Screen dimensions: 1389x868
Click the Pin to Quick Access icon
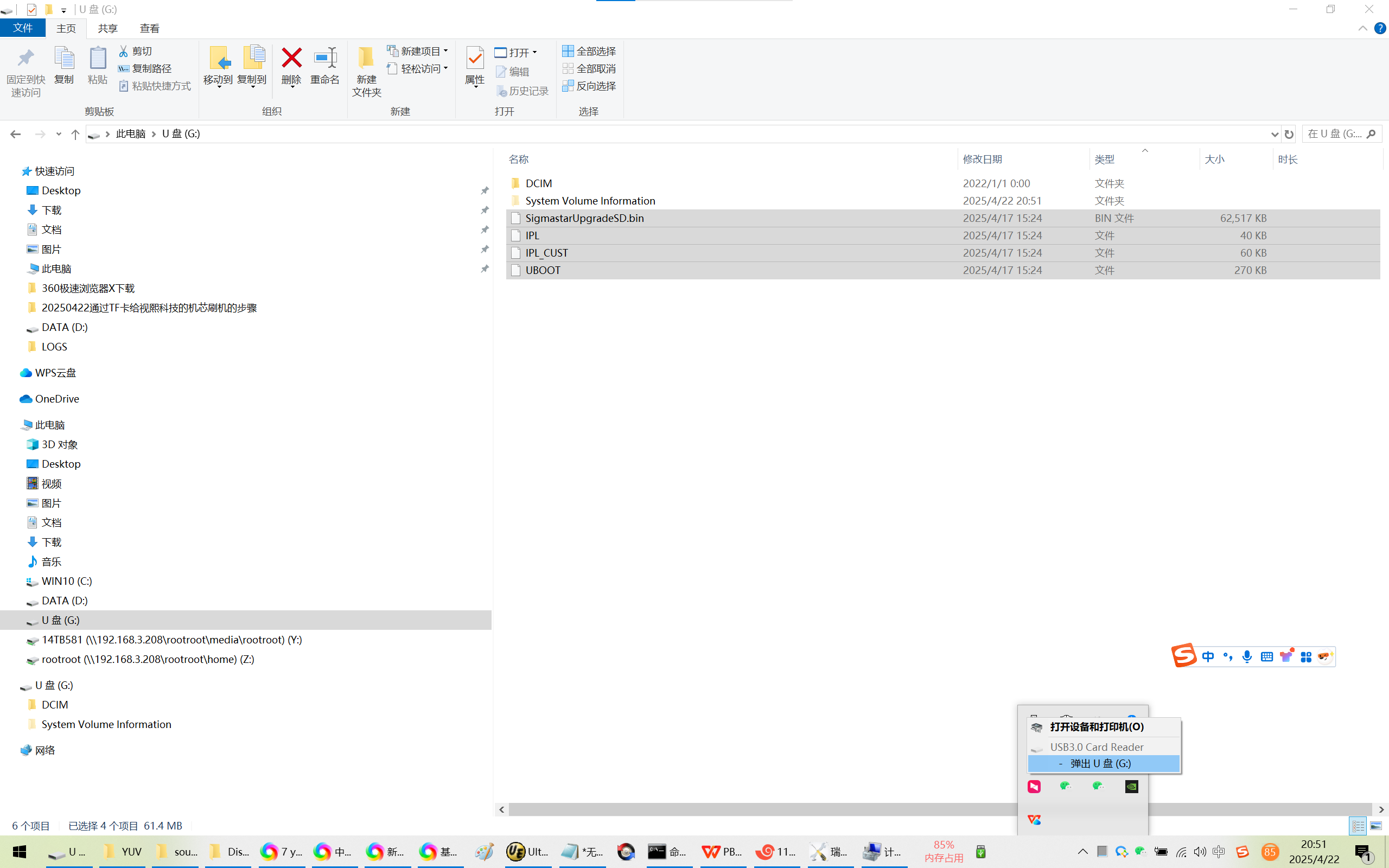click(x=26, y=58)
